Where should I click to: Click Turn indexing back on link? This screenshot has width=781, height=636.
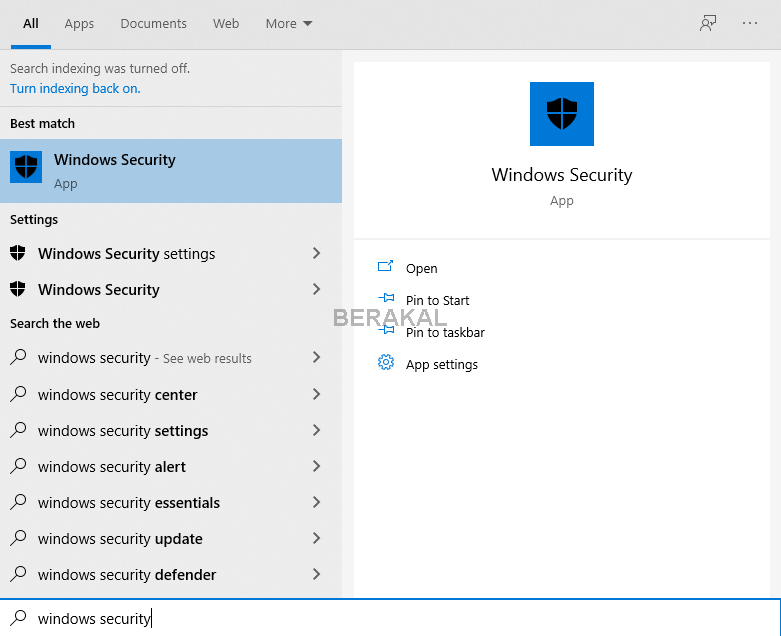click(x=75, y=88)
